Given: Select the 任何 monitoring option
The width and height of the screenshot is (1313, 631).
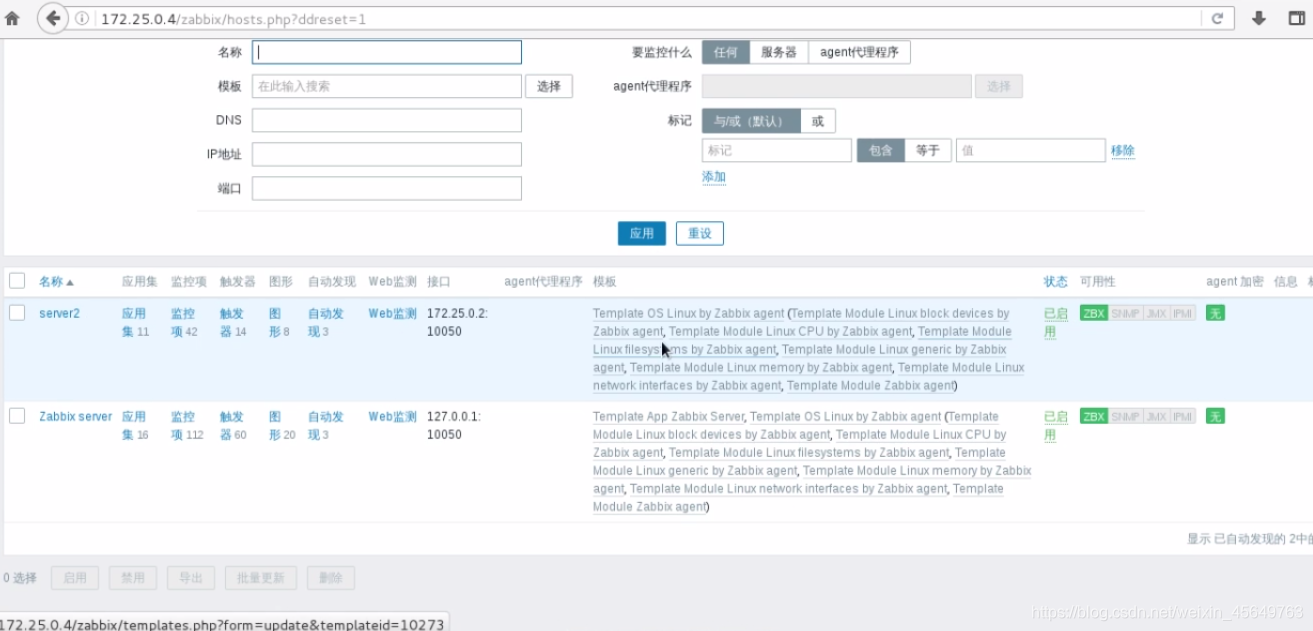Looking at the screenshot, I should point(726,53).
